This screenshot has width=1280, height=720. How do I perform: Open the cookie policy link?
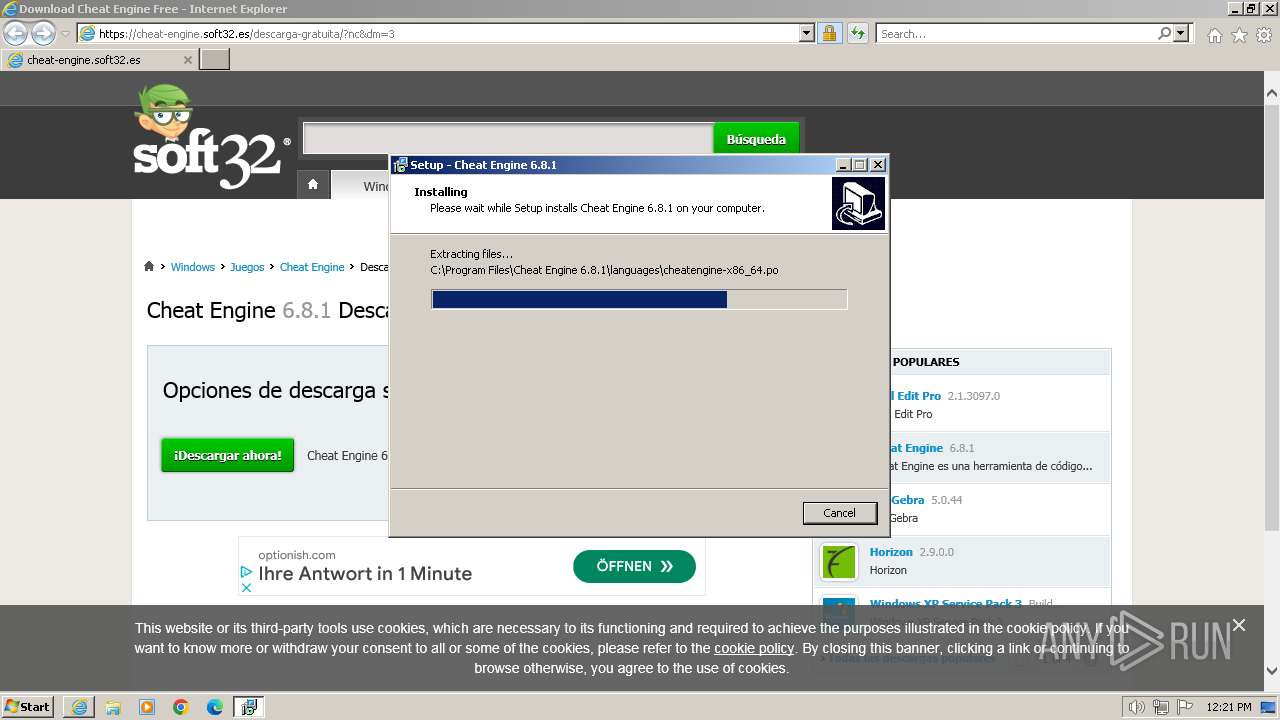click(754, 648)
